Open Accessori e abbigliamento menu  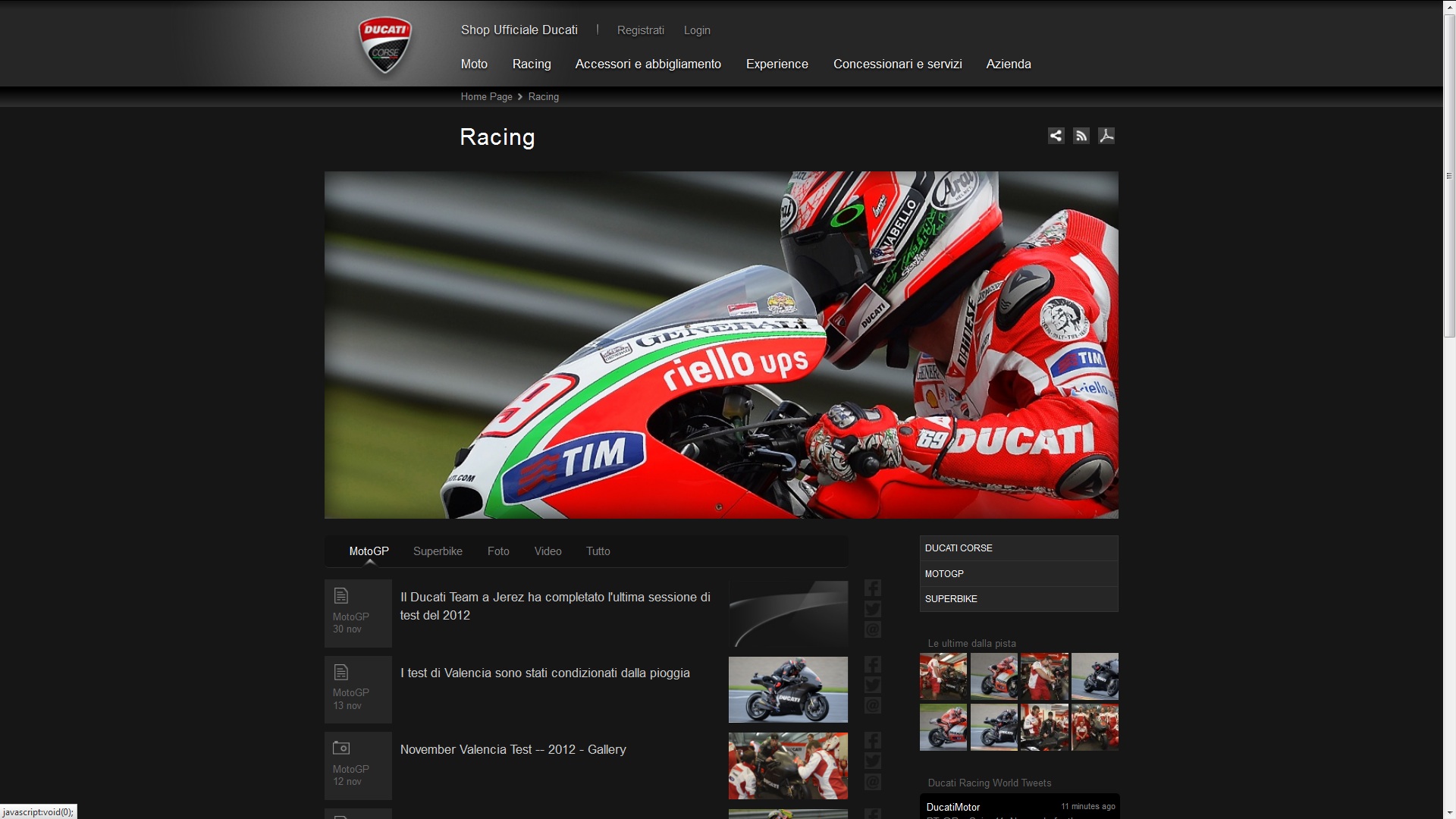coord(648,64)
